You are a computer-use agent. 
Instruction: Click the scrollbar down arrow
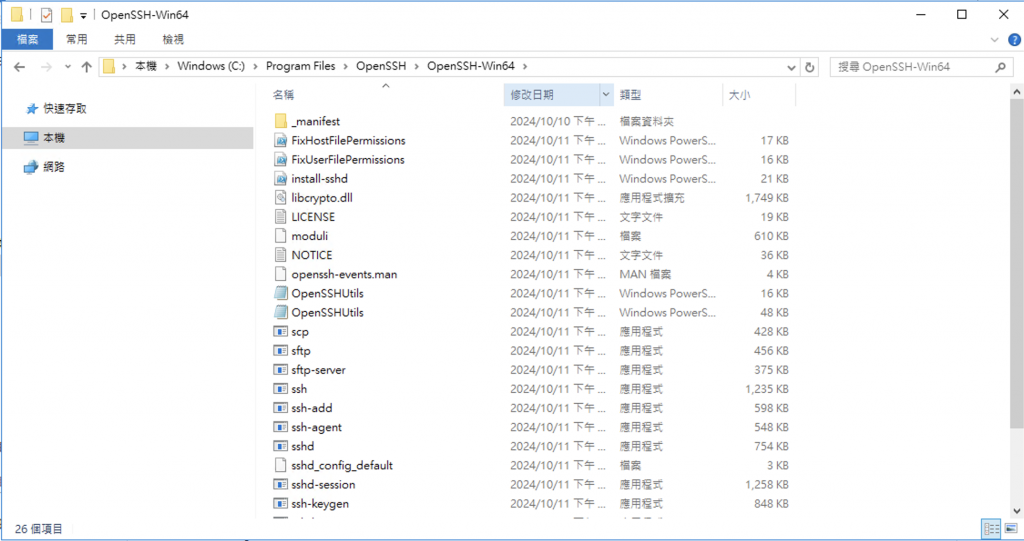(1016, 511)
